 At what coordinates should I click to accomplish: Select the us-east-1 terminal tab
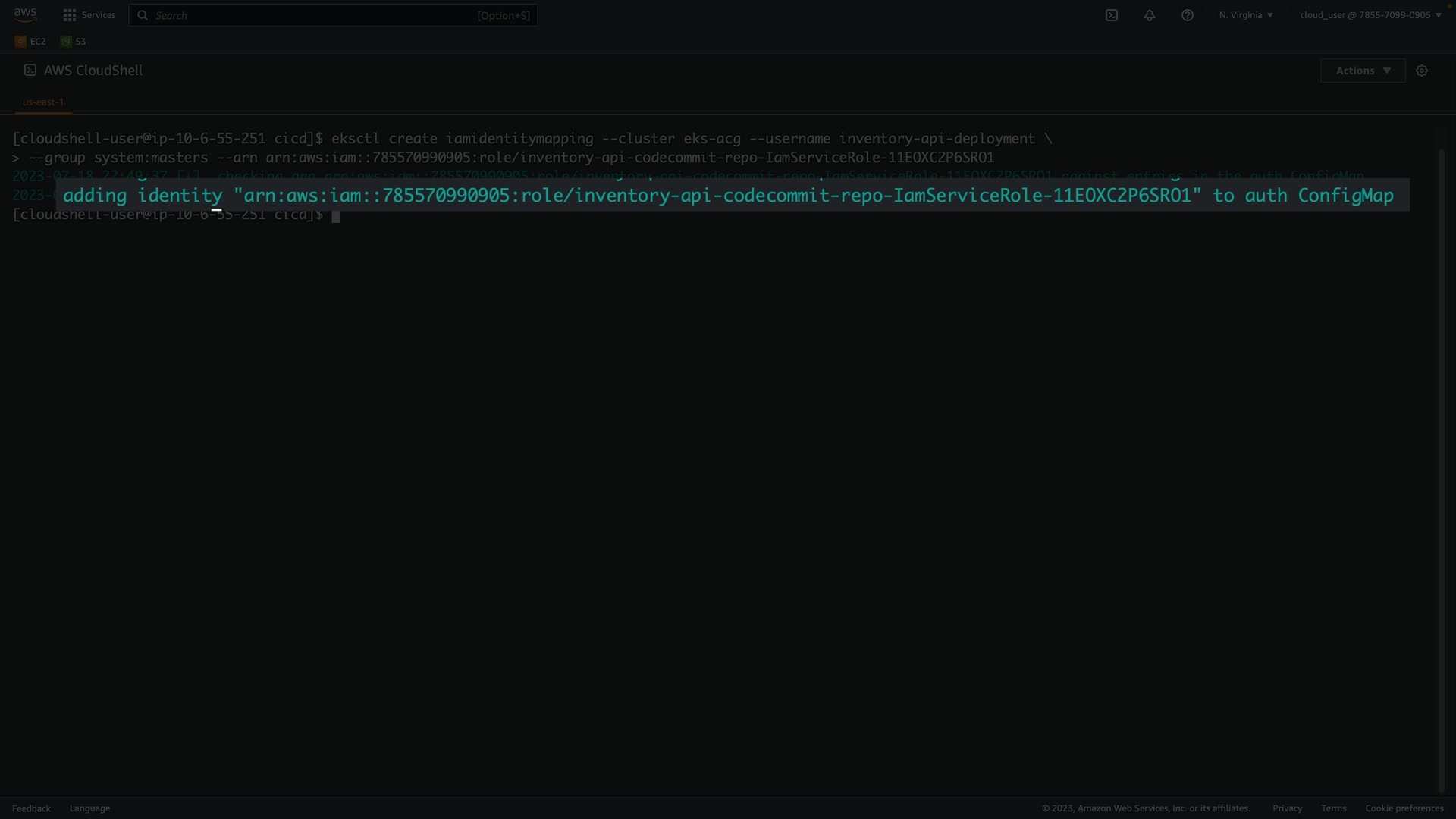coord(43,102)
